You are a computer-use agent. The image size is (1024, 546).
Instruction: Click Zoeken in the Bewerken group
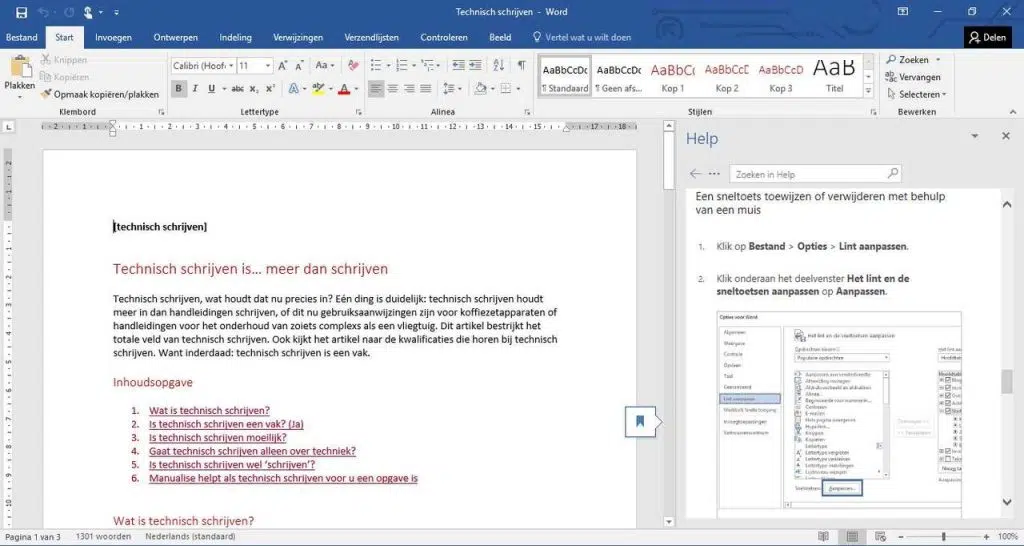pyautogui.click(x=908, y=59)
